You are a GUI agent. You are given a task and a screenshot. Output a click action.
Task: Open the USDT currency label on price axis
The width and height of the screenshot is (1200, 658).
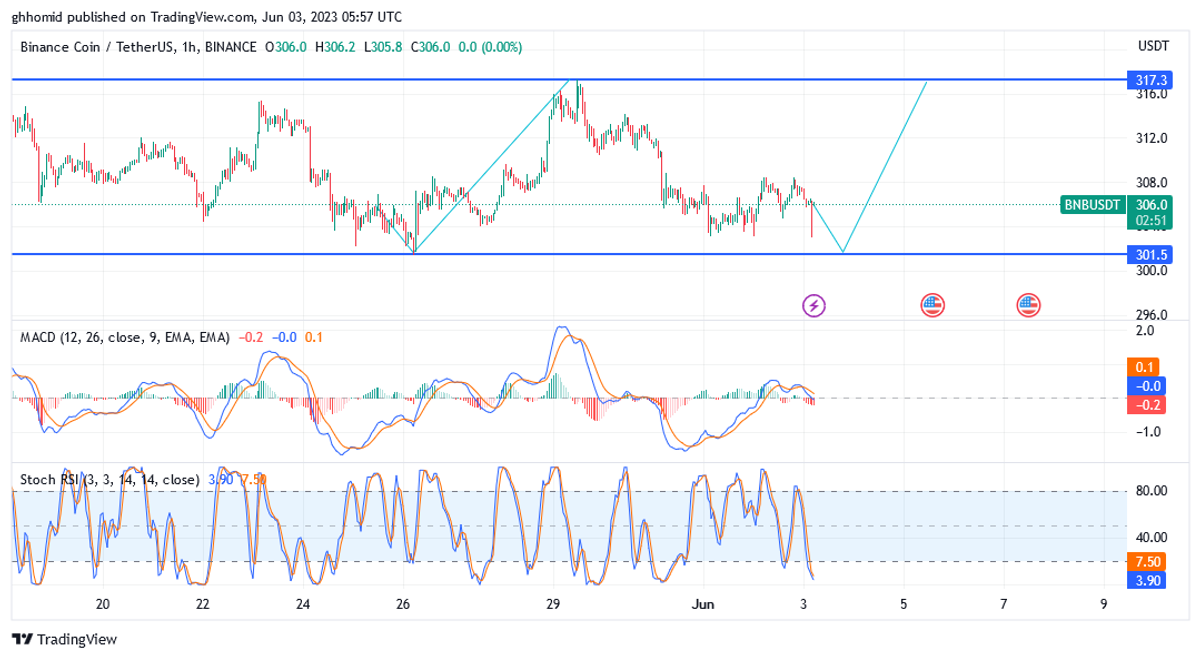1153,47
